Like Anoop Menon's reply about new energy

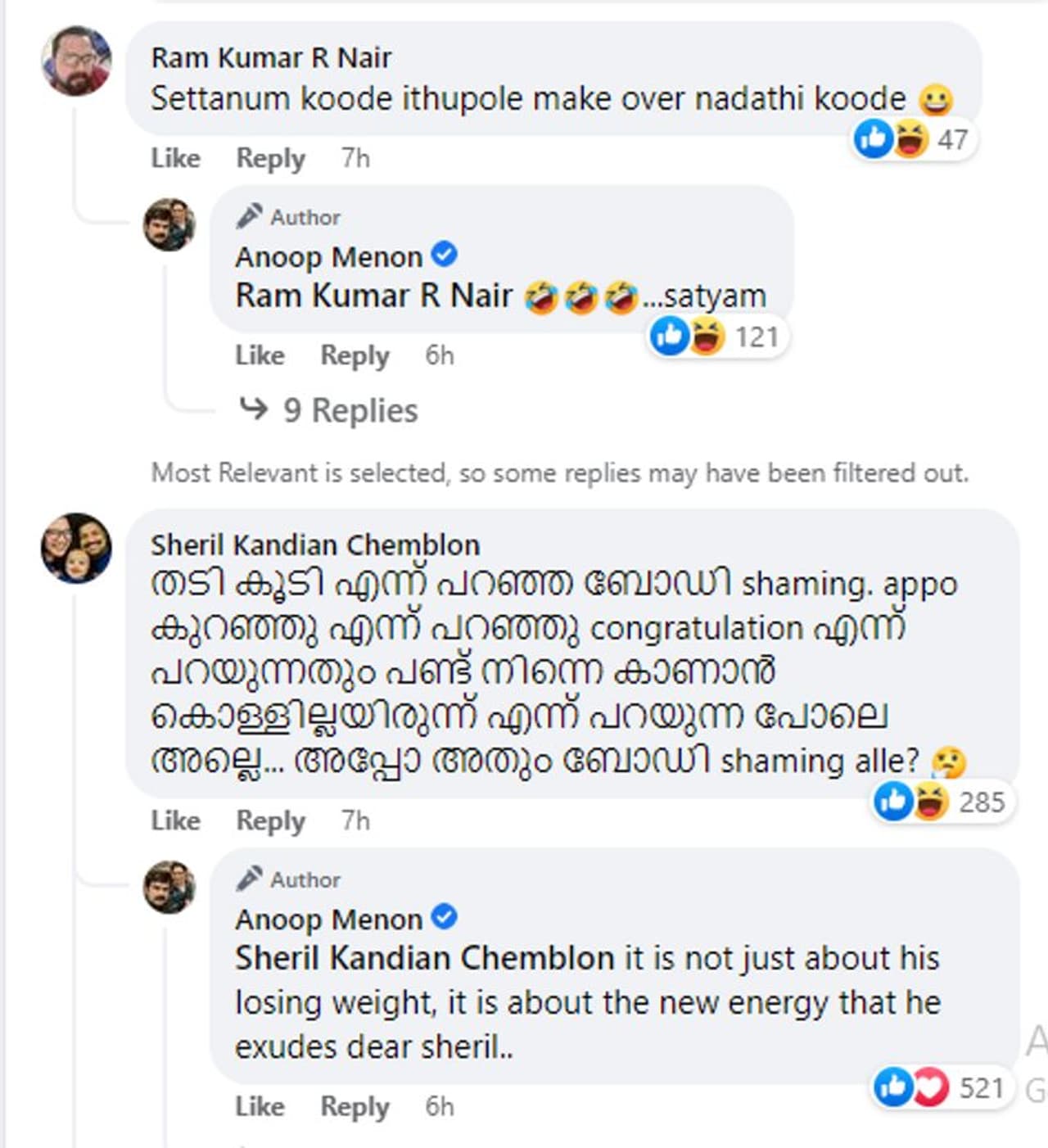point(260,1106)
